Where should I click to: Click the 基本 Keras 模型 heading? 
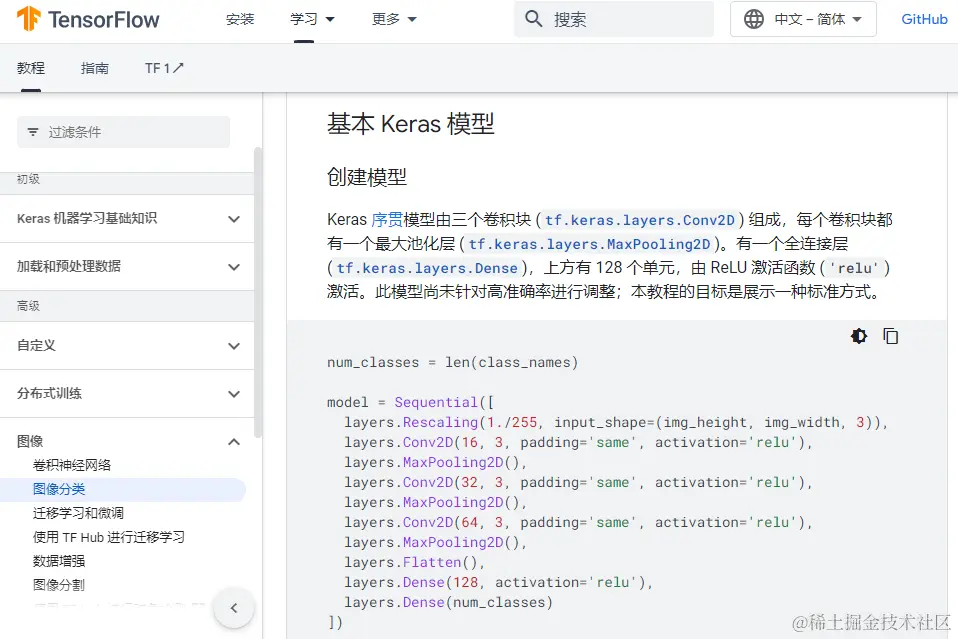coord(411,124)
